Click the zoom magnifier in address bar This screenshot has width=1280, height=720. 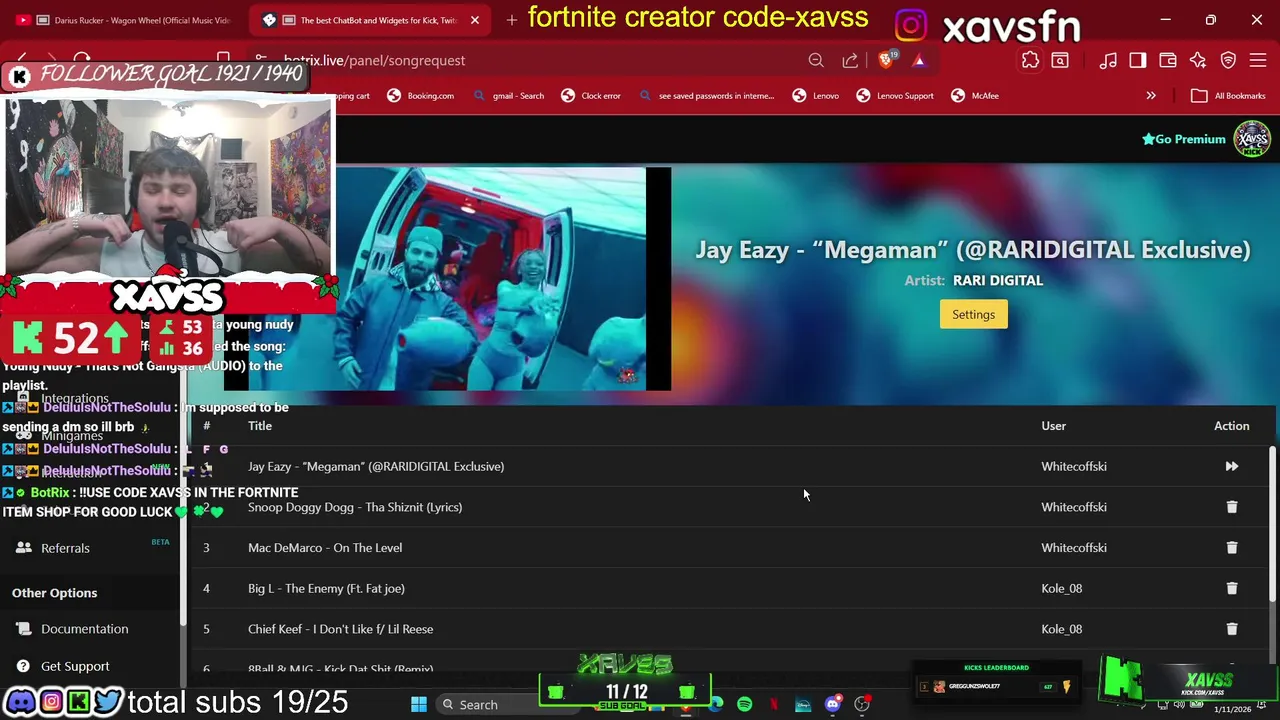[x=816, y=60]
